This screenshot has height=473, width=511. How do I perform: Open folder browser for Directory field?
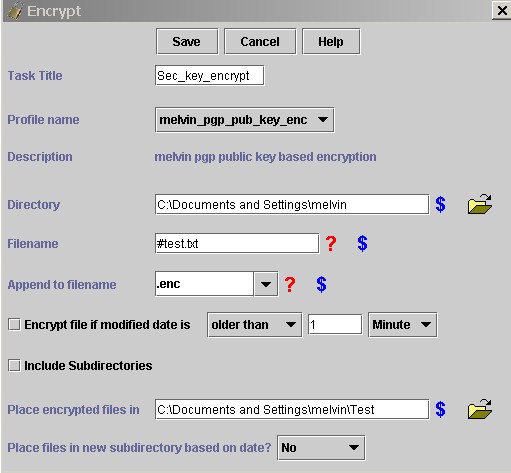480,204
